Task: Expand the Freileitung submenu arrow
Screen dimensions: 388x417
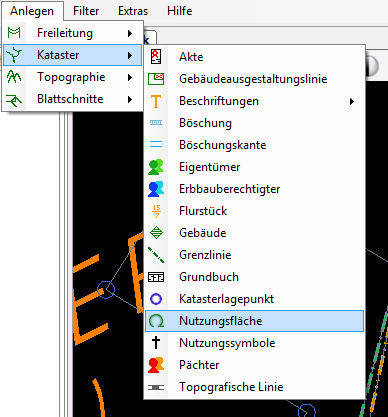Action: tap(130, 33)
